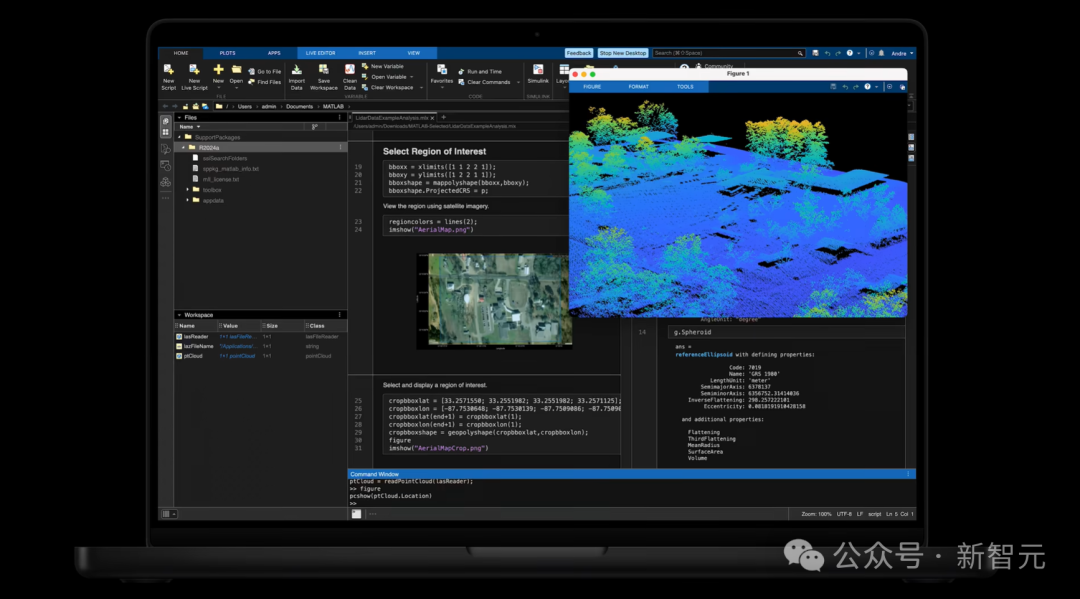
Task: Open the FORMAT tab in Figure 1
Action: (x=638, y=87)
